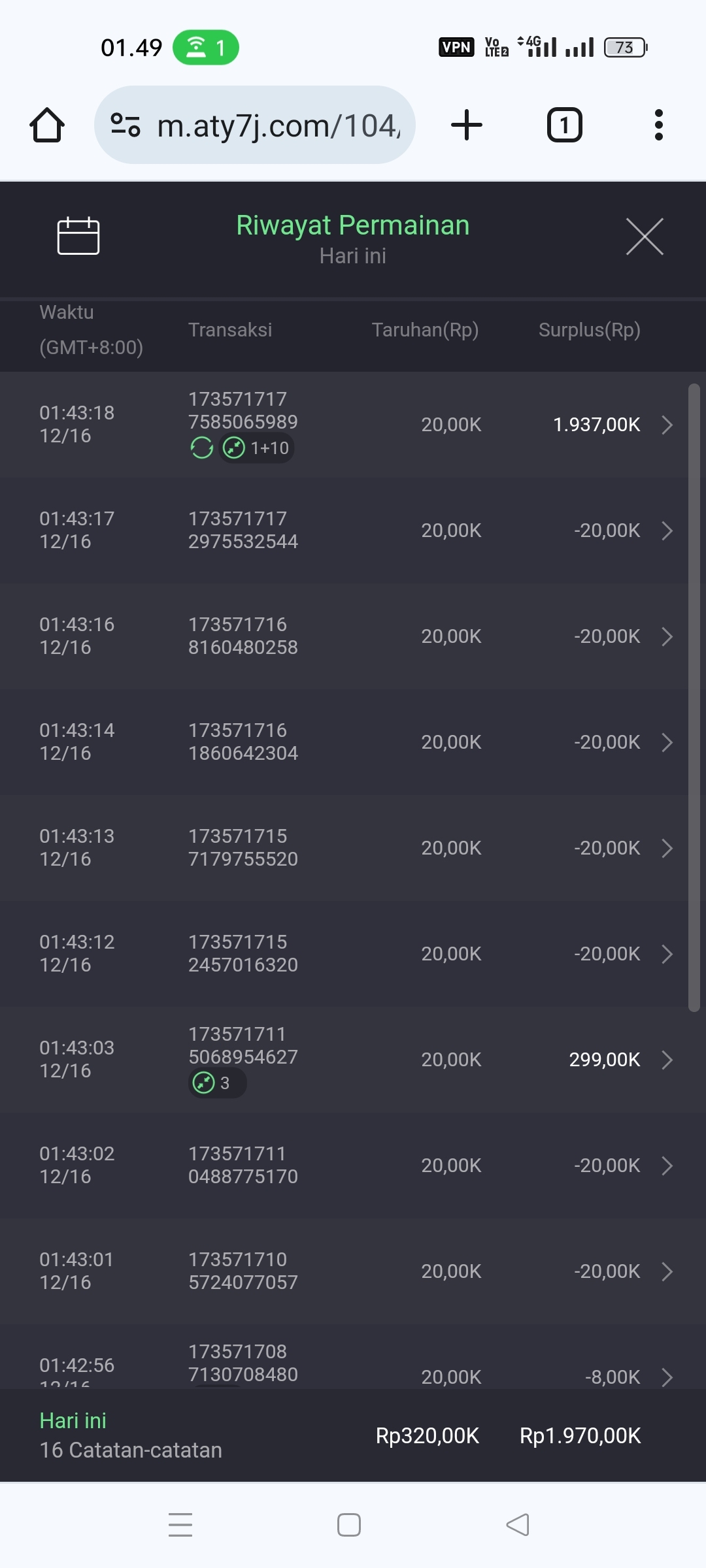Image resolution: width=706 pixels, height=1568 pixels.
Task: Tap the free spin badge showing 3
Action: [217, 1083]
